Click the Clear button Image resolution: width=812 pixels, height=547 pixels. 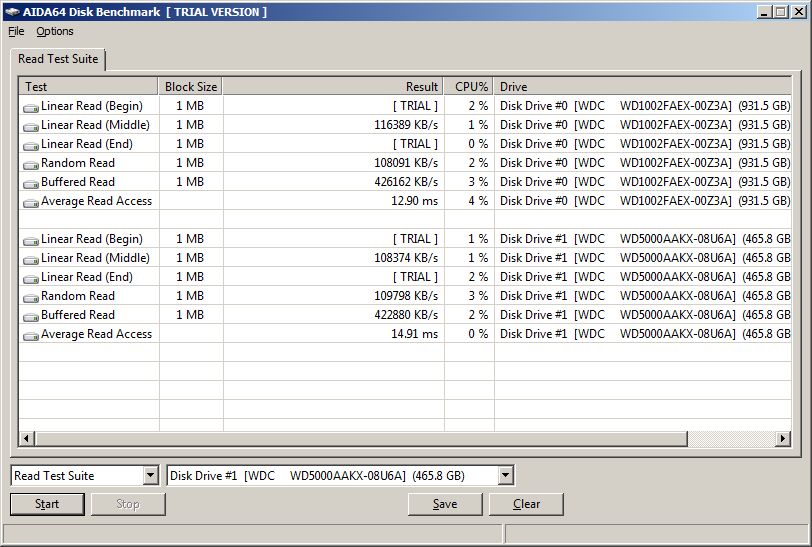point(526,504)
